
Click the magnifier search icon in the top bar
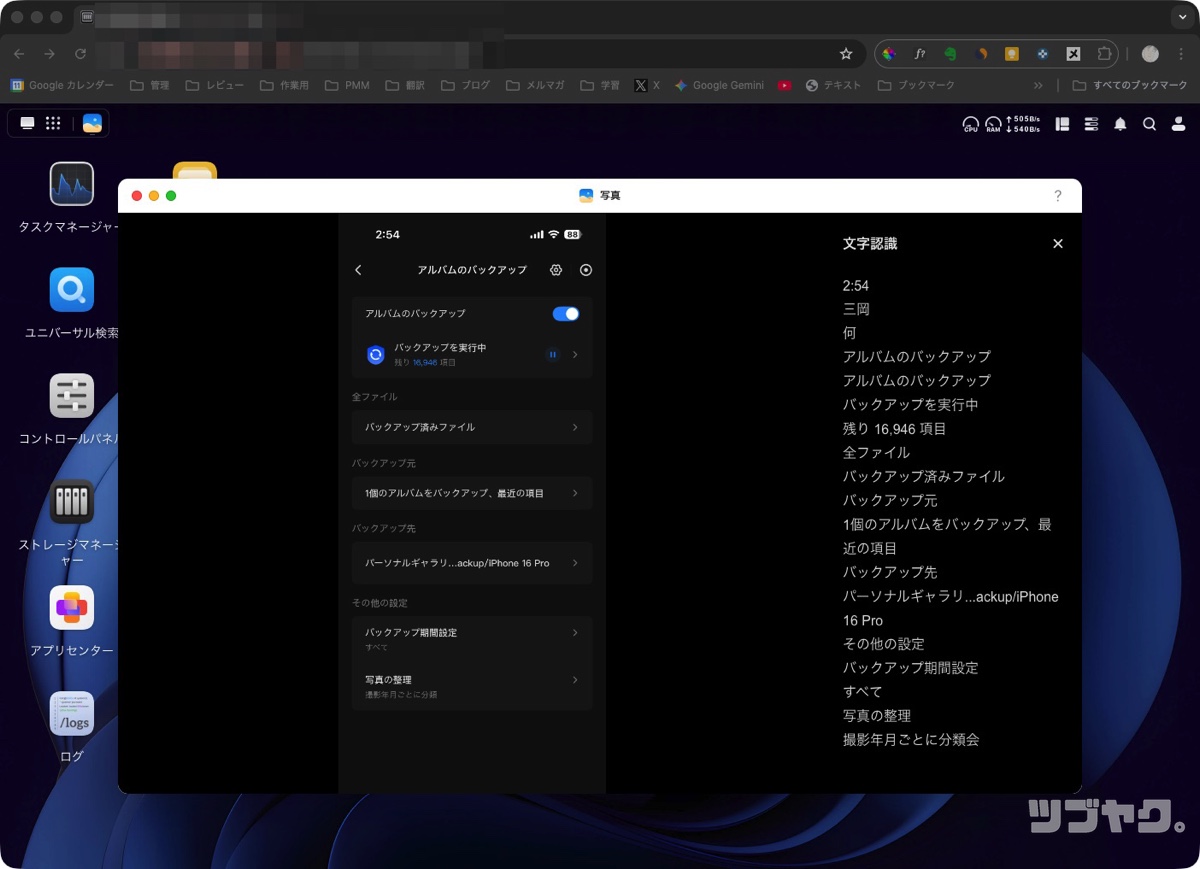[x=1149, y=123]
